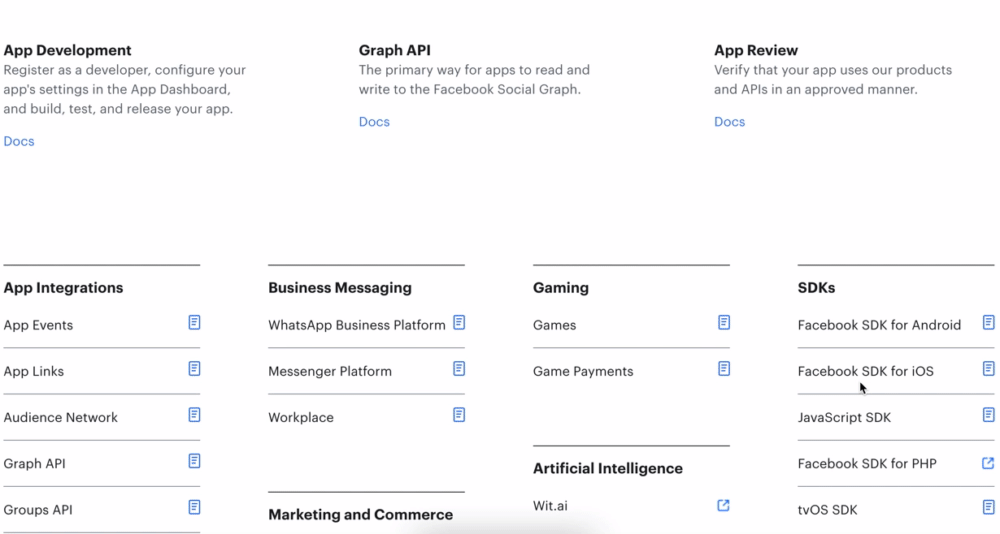
Task: Open Facebook SDK for PHP link
Action: (x=867, y=464)
